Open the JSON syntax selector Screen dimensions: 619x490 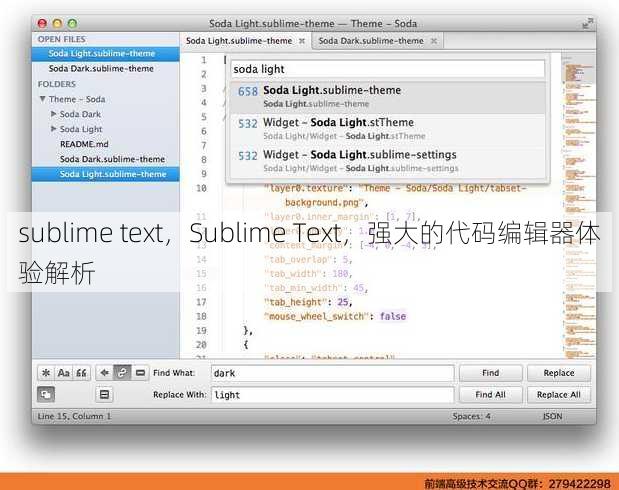tap(552, 416)
